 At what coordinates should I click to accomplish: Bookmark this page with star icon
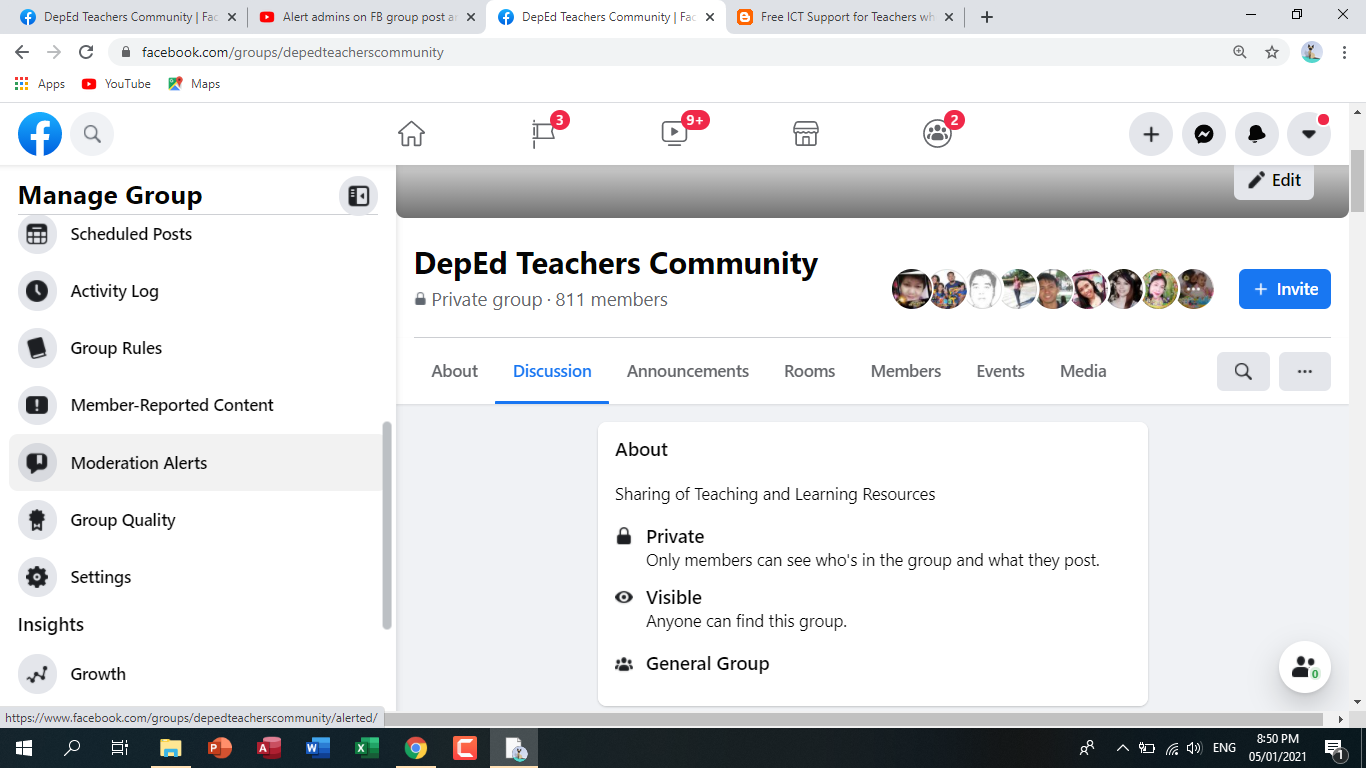(1272, 52)
